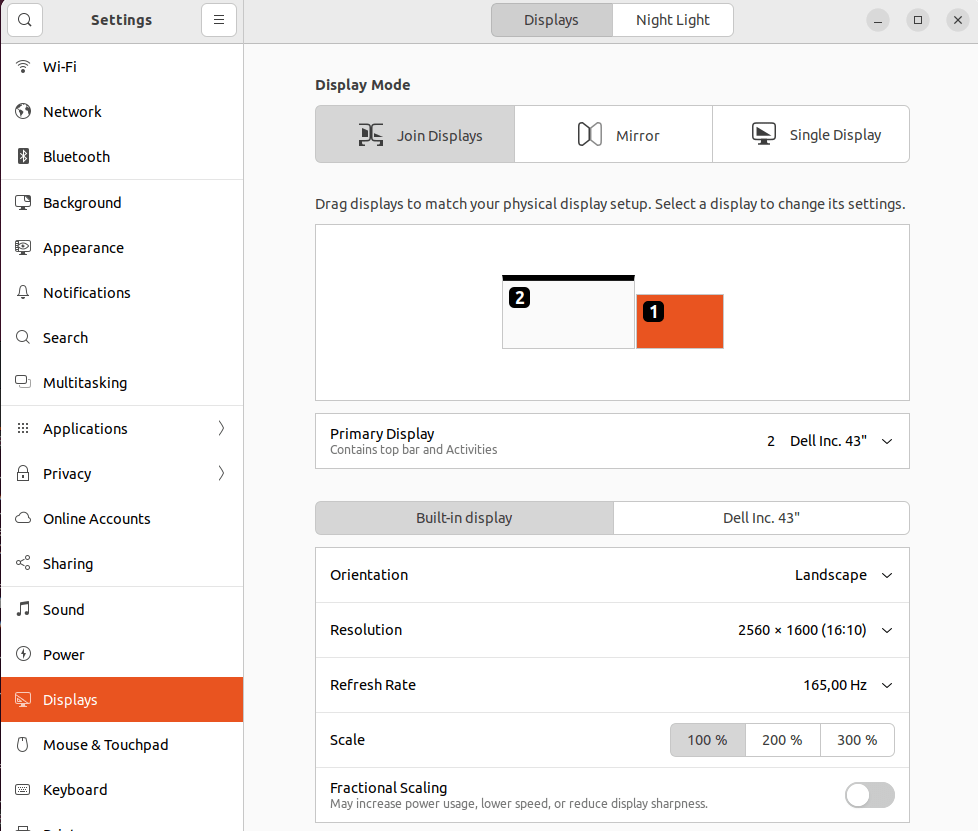Viewport: 978px width, 831px height.
Task: Click the Background label in sidebar
Action: coord(82,203)
